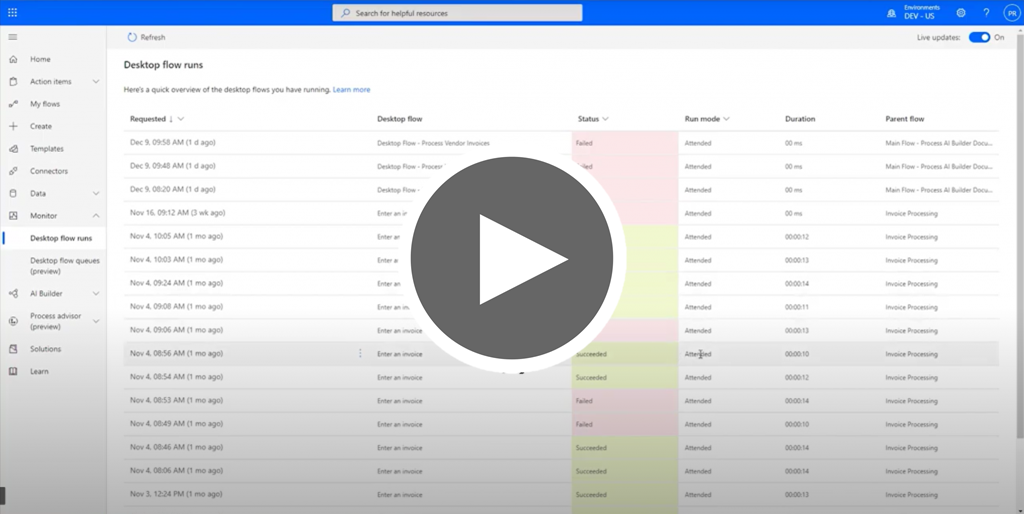The image size is (1024, 515).
Task: Open Invoice Processing parent of Nov 16 run
Action: pos(911,213)
